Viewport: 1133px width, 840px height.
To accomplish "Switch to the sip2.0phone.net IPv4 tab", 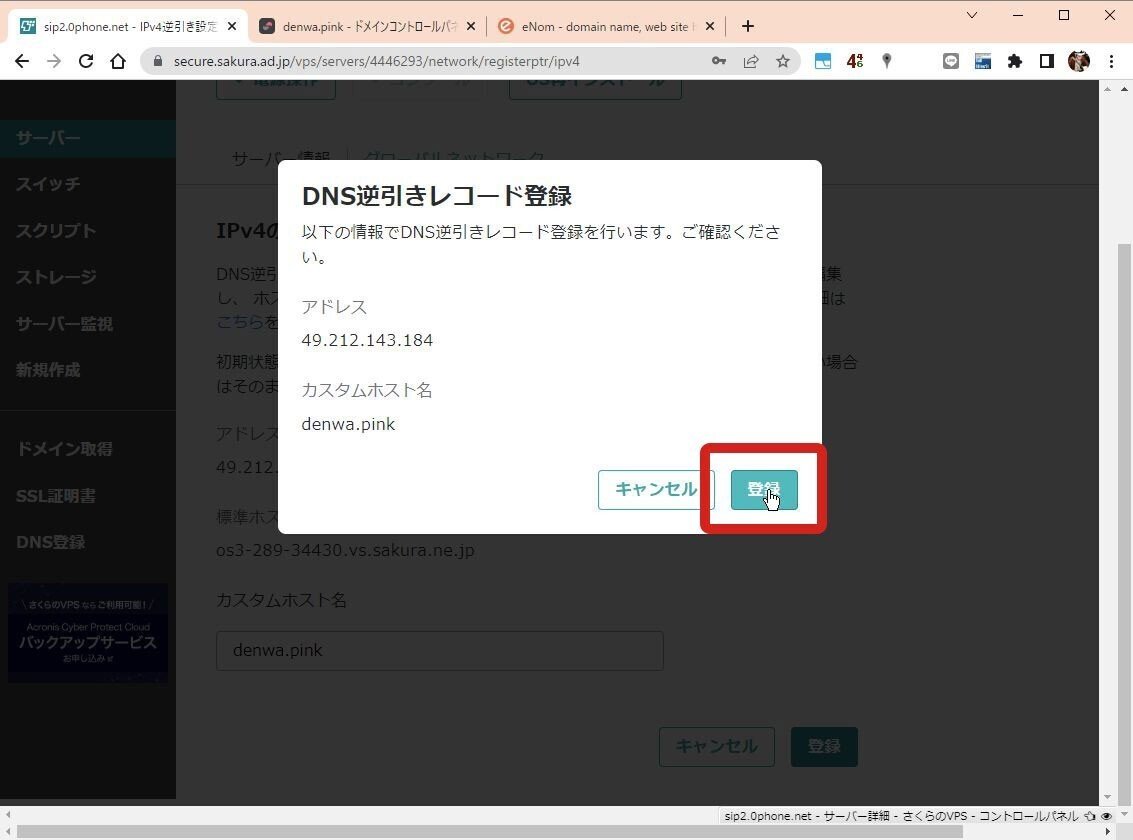I will click(x=129, y=27).
